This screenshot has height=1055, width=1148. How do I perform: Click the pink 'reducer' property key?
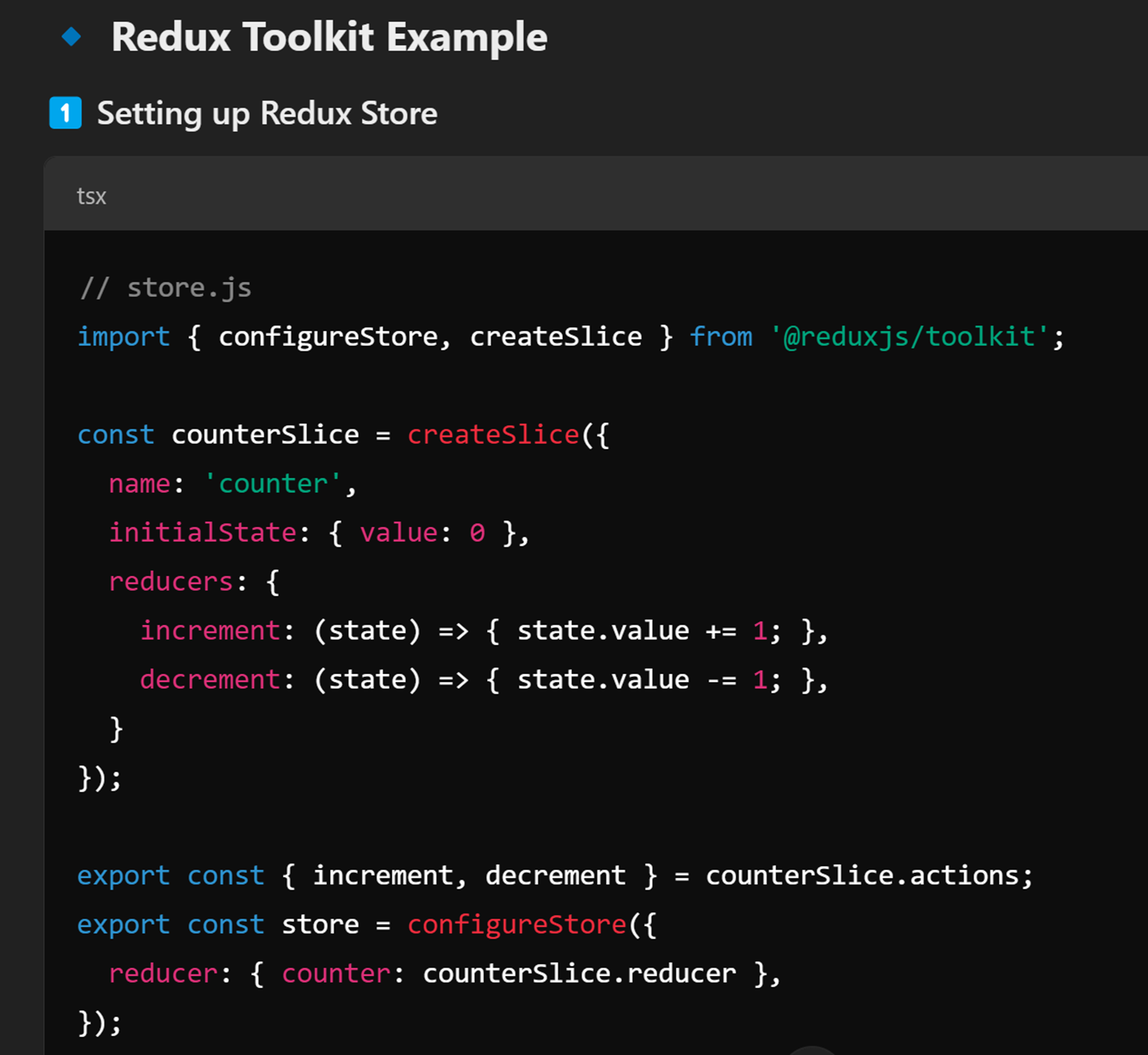tap(164, 974)
